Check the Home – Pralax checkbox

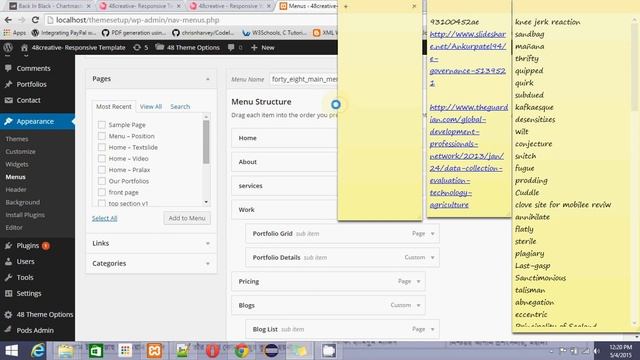[102, 169]
